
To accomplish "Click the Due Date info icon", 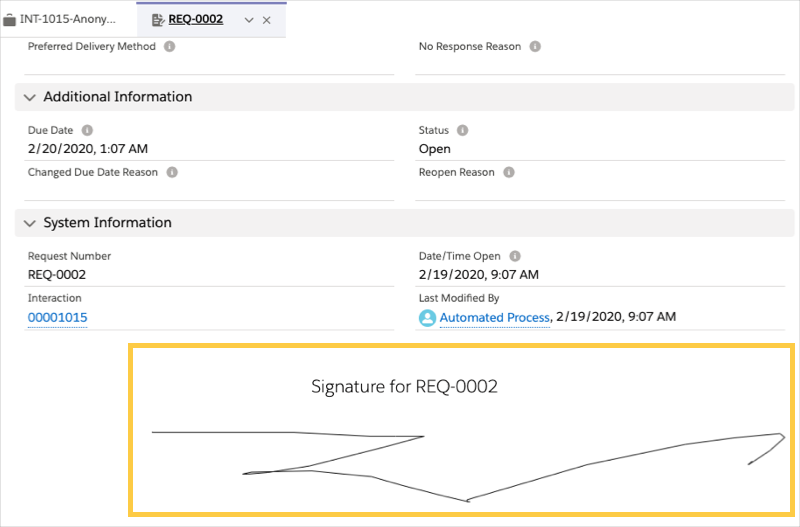I will point(87,131).
